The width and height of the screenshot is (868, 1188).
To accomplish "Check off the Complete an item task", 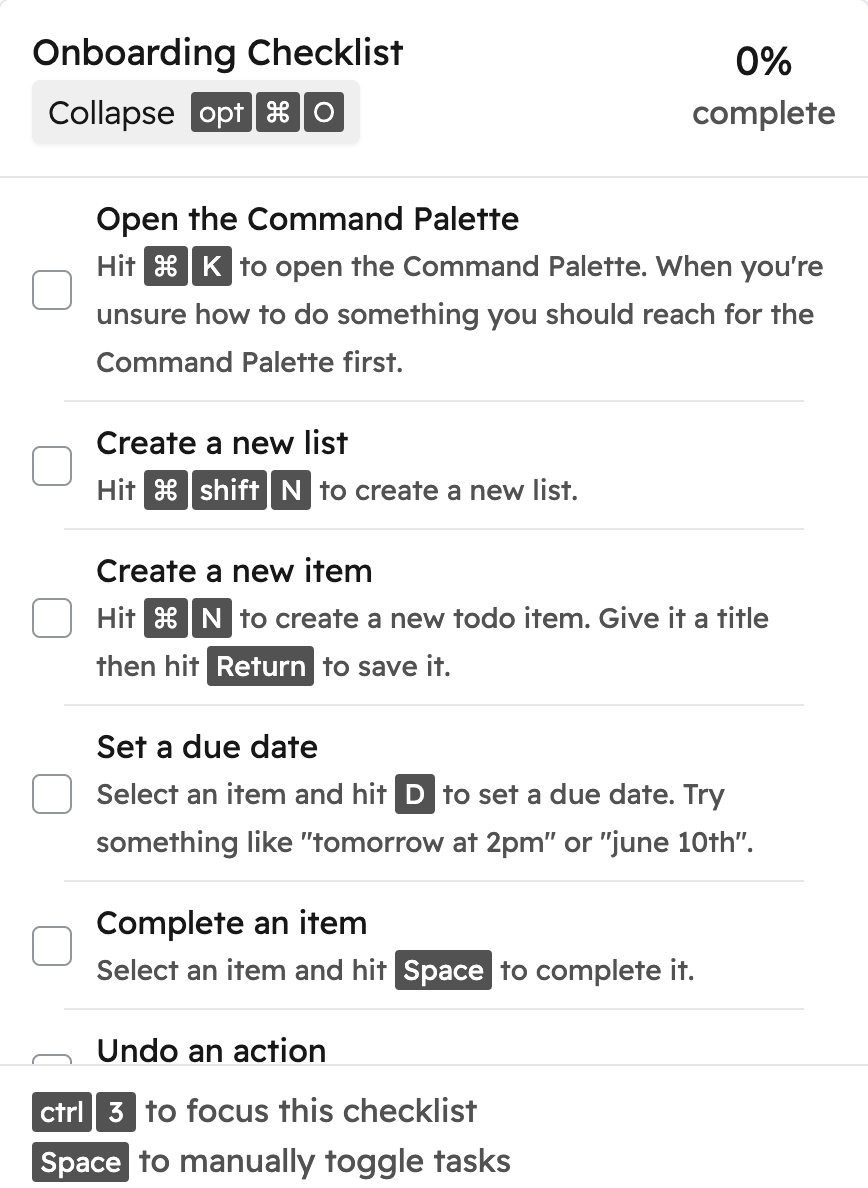I will [x=52, y=946].
